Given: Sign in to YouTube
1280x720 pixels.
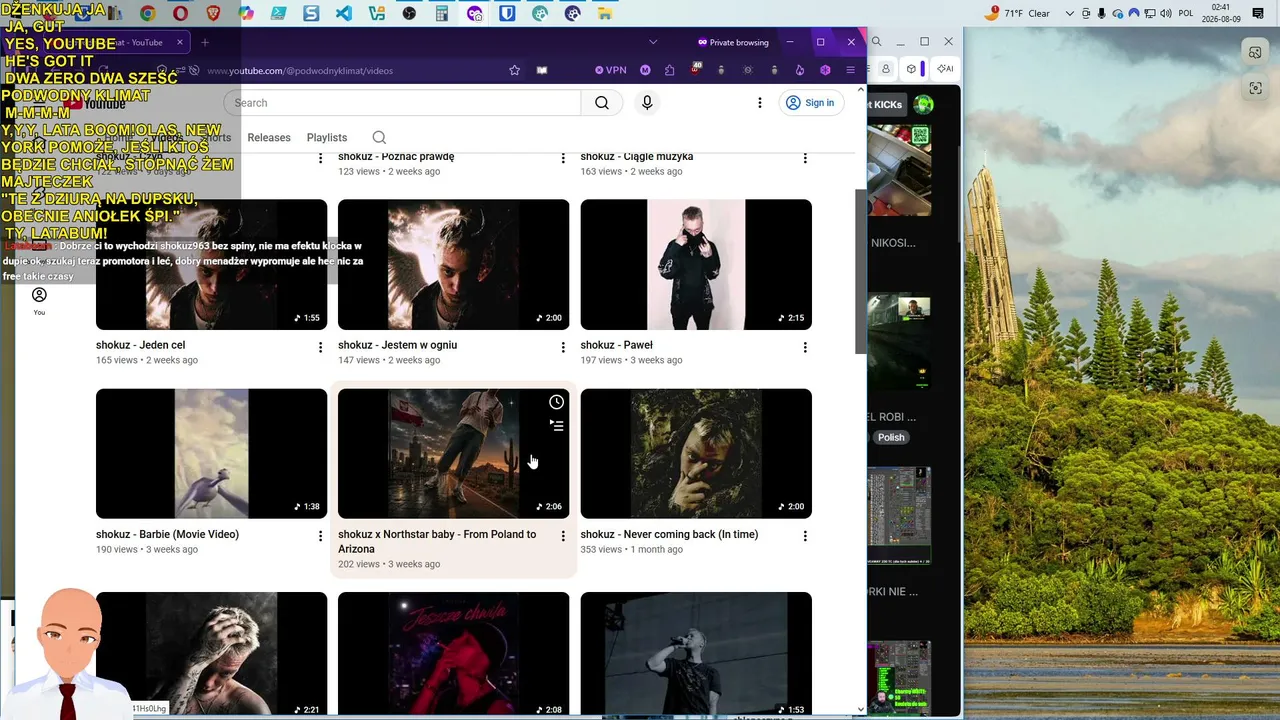Looking at the screenshot, I should coord(810,103).
